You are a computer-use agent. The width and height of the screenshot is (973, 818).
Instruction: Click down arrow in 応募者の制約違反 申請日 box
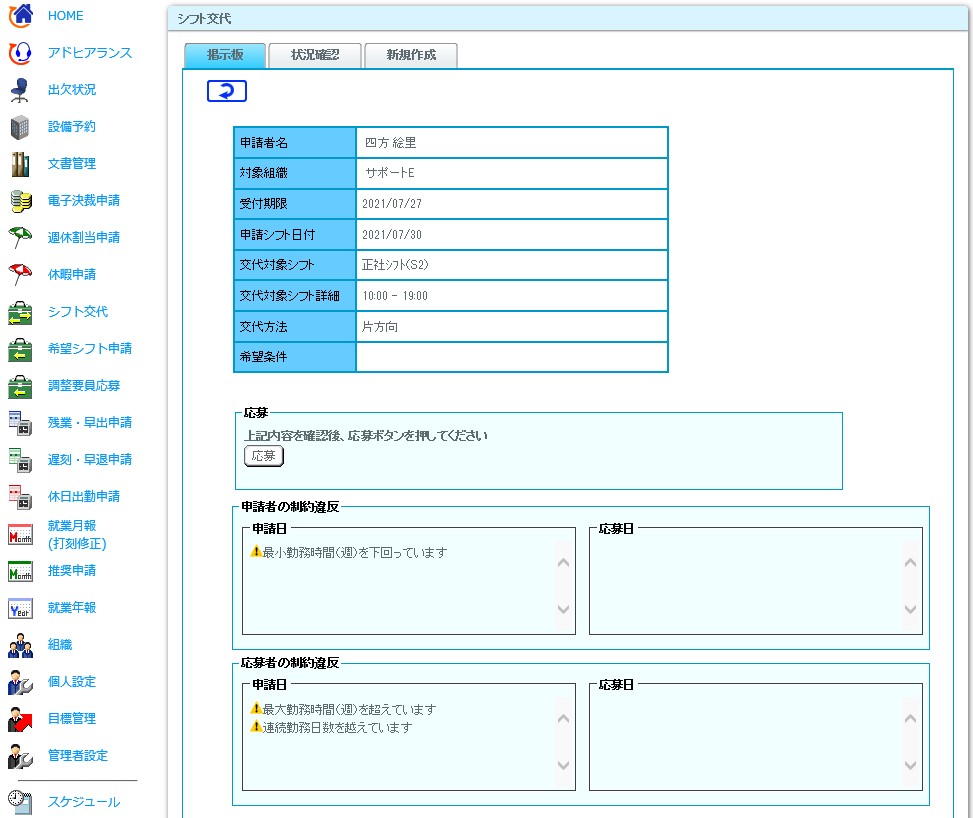563,765
